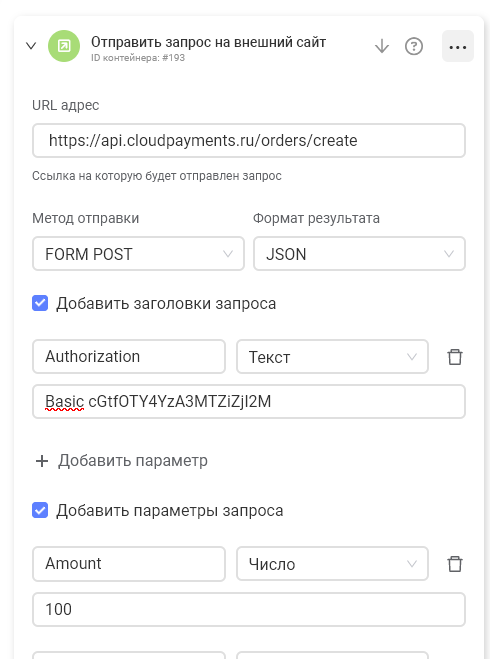Delete the Authorization header with trash icon
The width and height of the screenshot is (490, 659).
coord(455,357)
